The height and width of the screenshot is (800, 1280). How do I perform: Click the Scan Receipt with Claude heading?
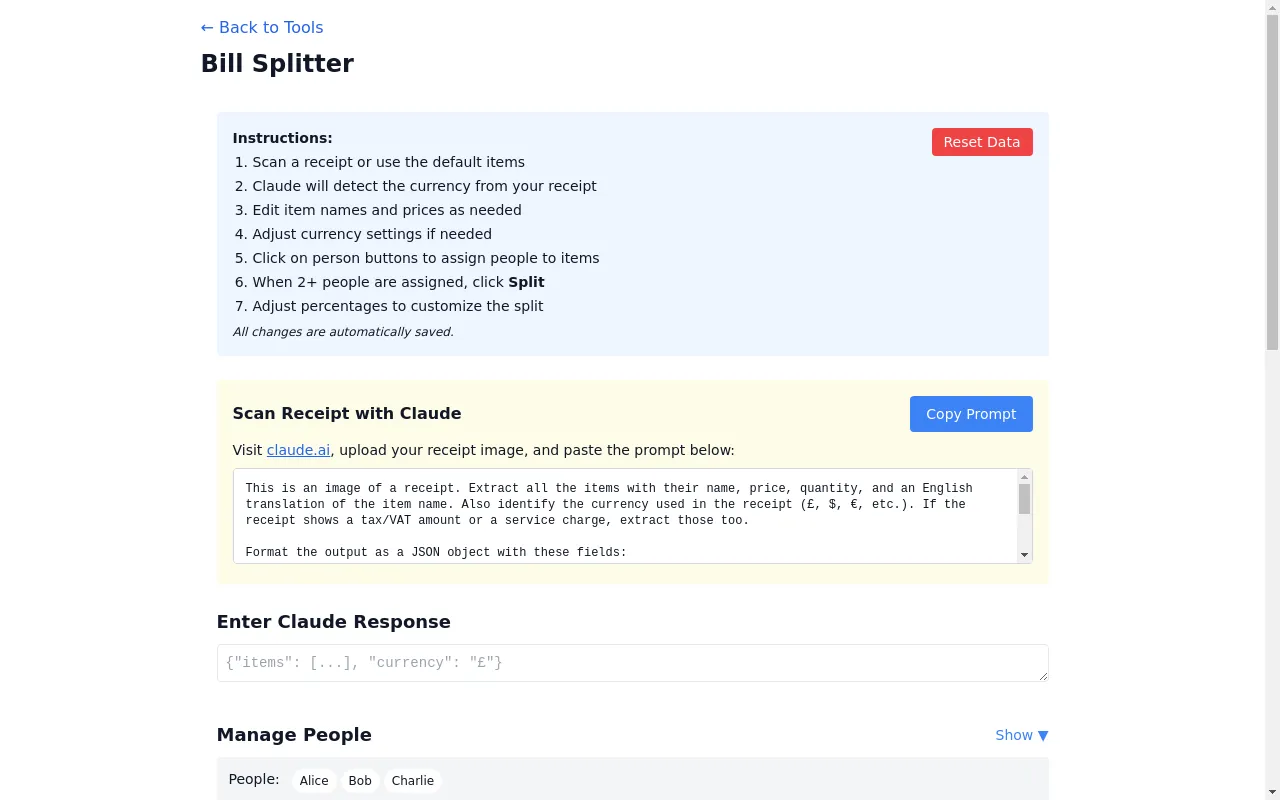[x=346, y=413]
